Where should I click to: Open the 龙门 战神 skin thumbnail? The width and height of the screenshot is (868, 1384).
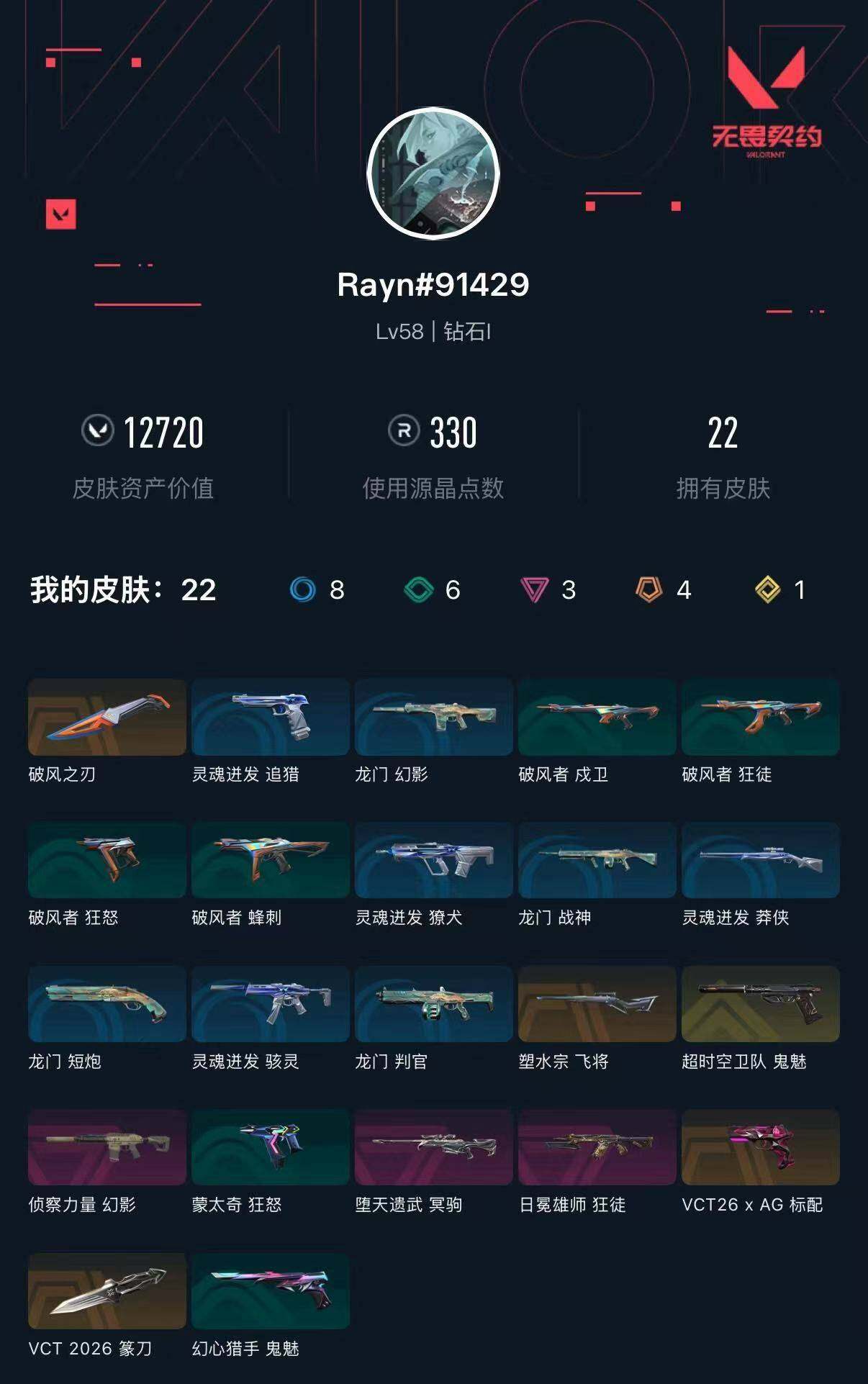597,860
